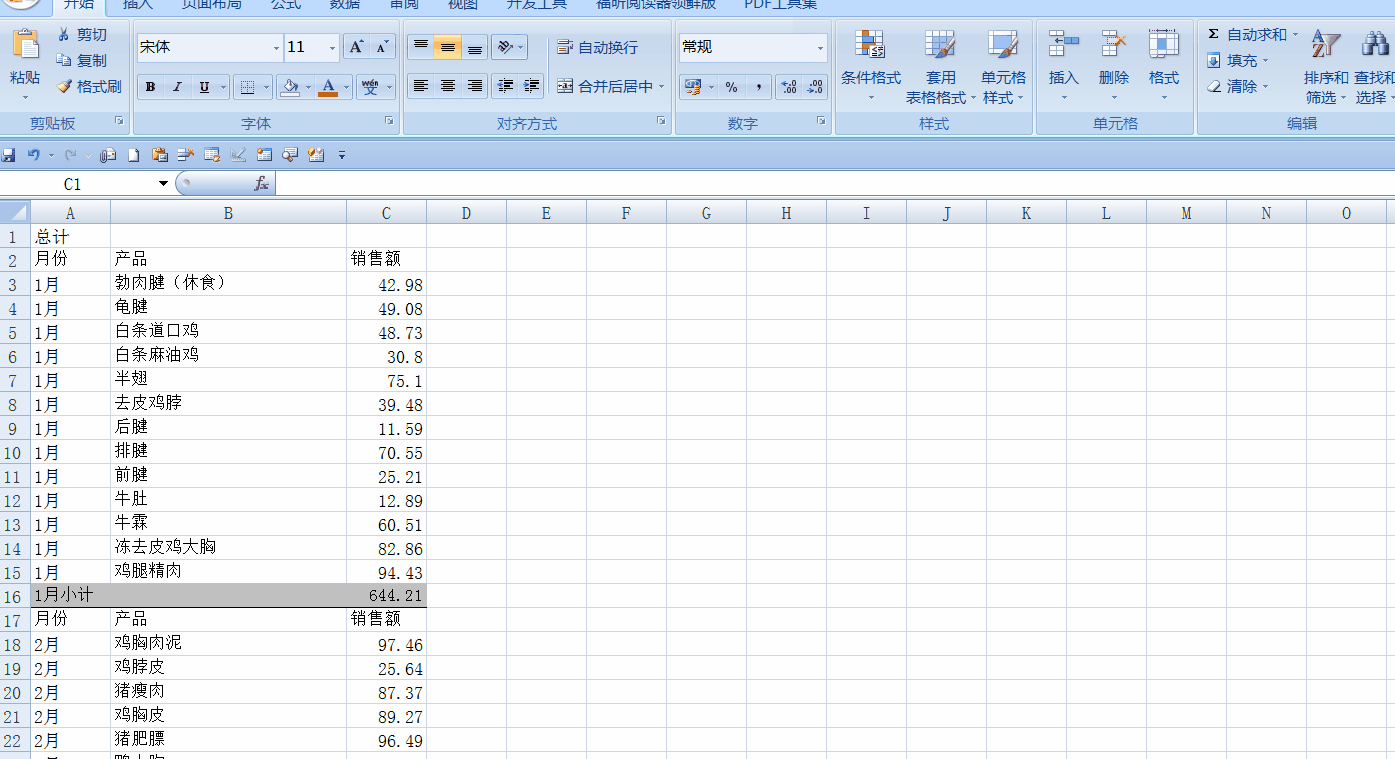This screenshot has height=759, width=1395.
Task: Open the Name Box dropdown arrow beside C1
Action: [x=164, y=184]
